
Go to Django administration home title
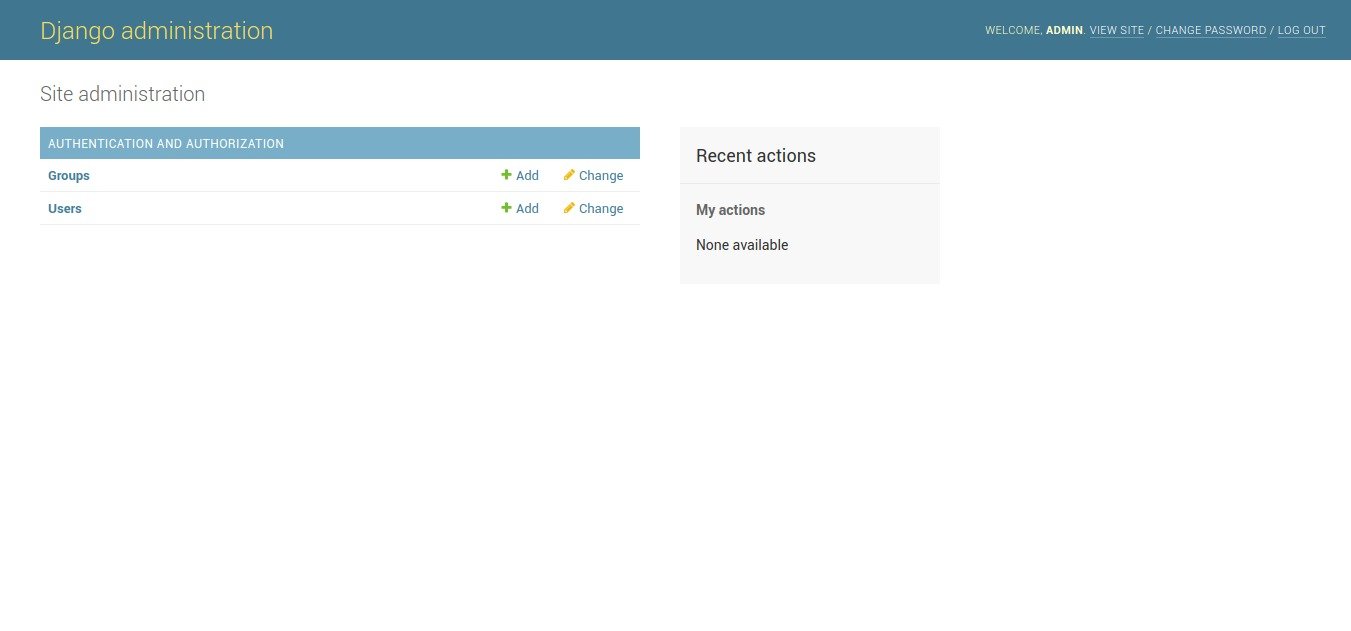point(157,31)
